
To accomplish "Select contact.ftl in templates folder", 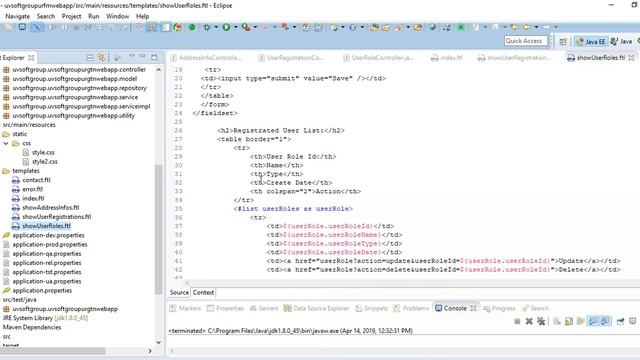I will tap(36, 180).
